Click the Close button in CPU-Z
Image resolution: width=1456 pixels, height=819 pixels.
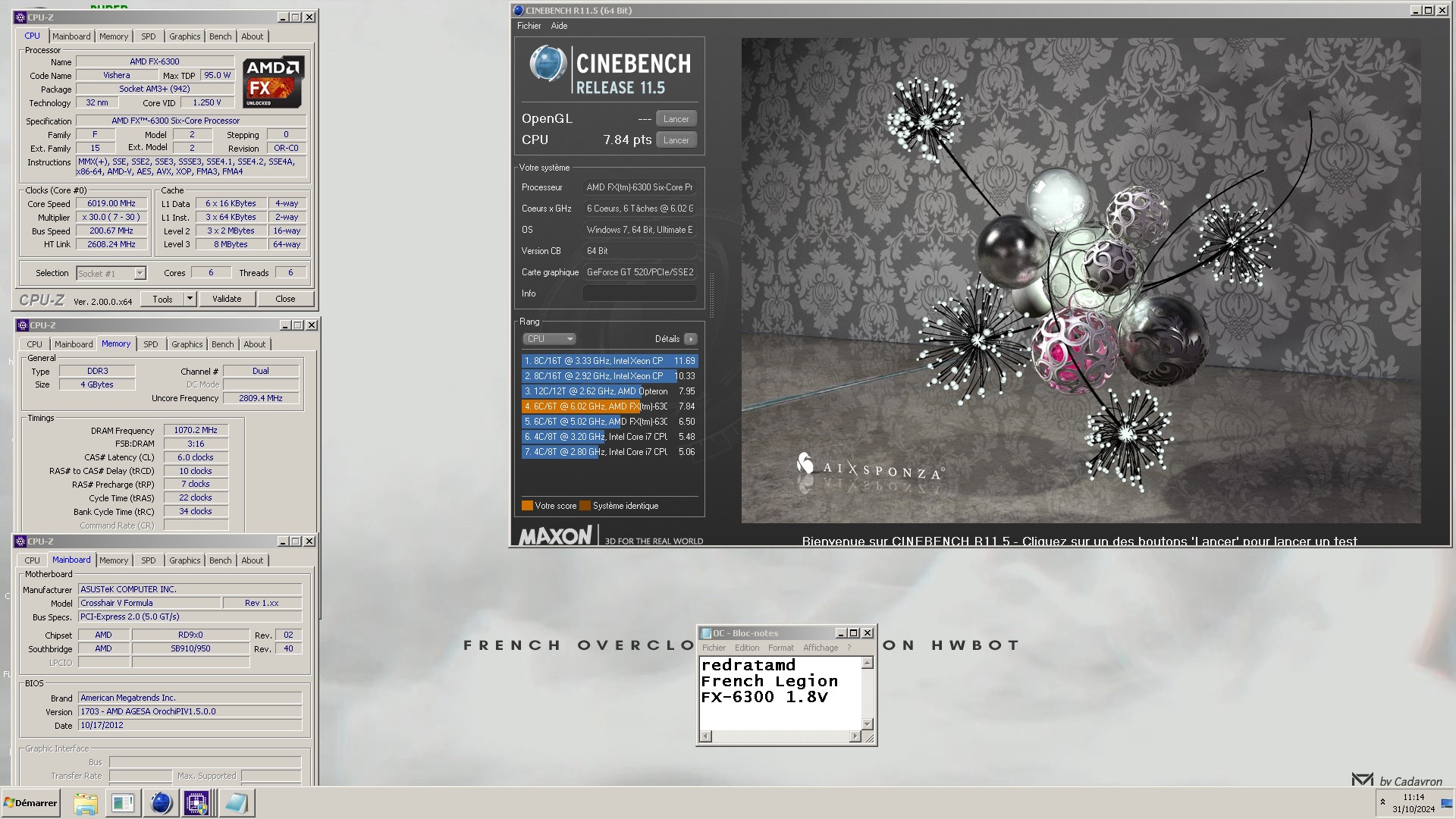point(285,299)
